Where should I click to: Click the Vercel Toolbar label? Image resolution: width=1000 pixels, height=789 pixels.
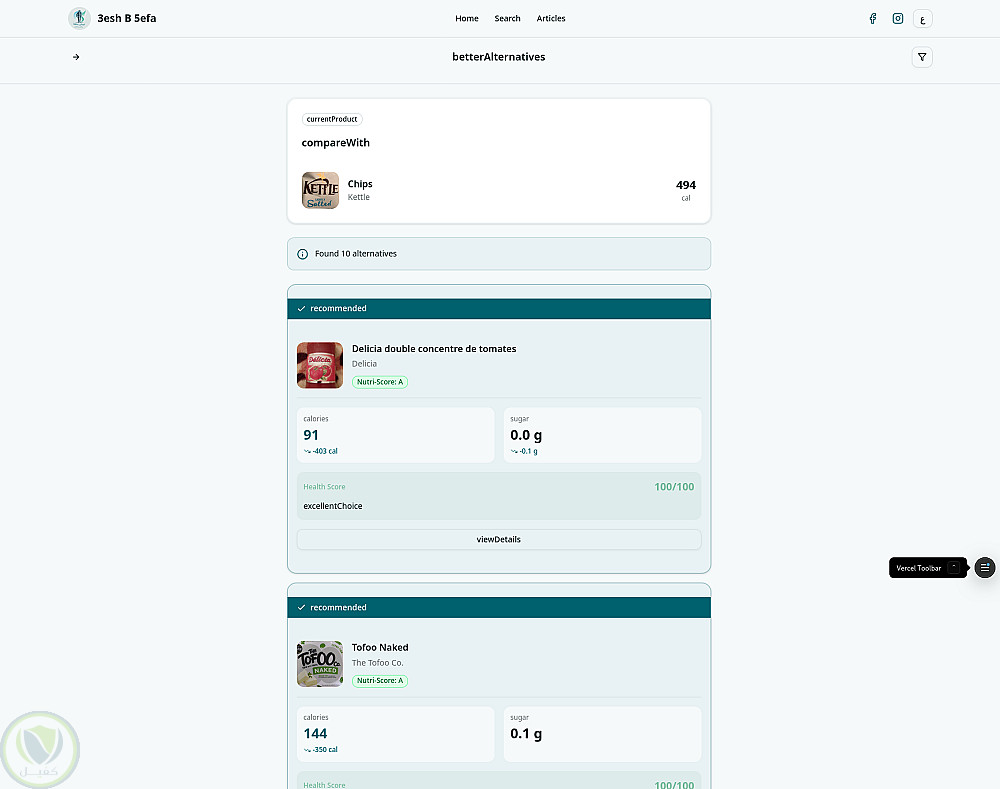coord(918,568)
